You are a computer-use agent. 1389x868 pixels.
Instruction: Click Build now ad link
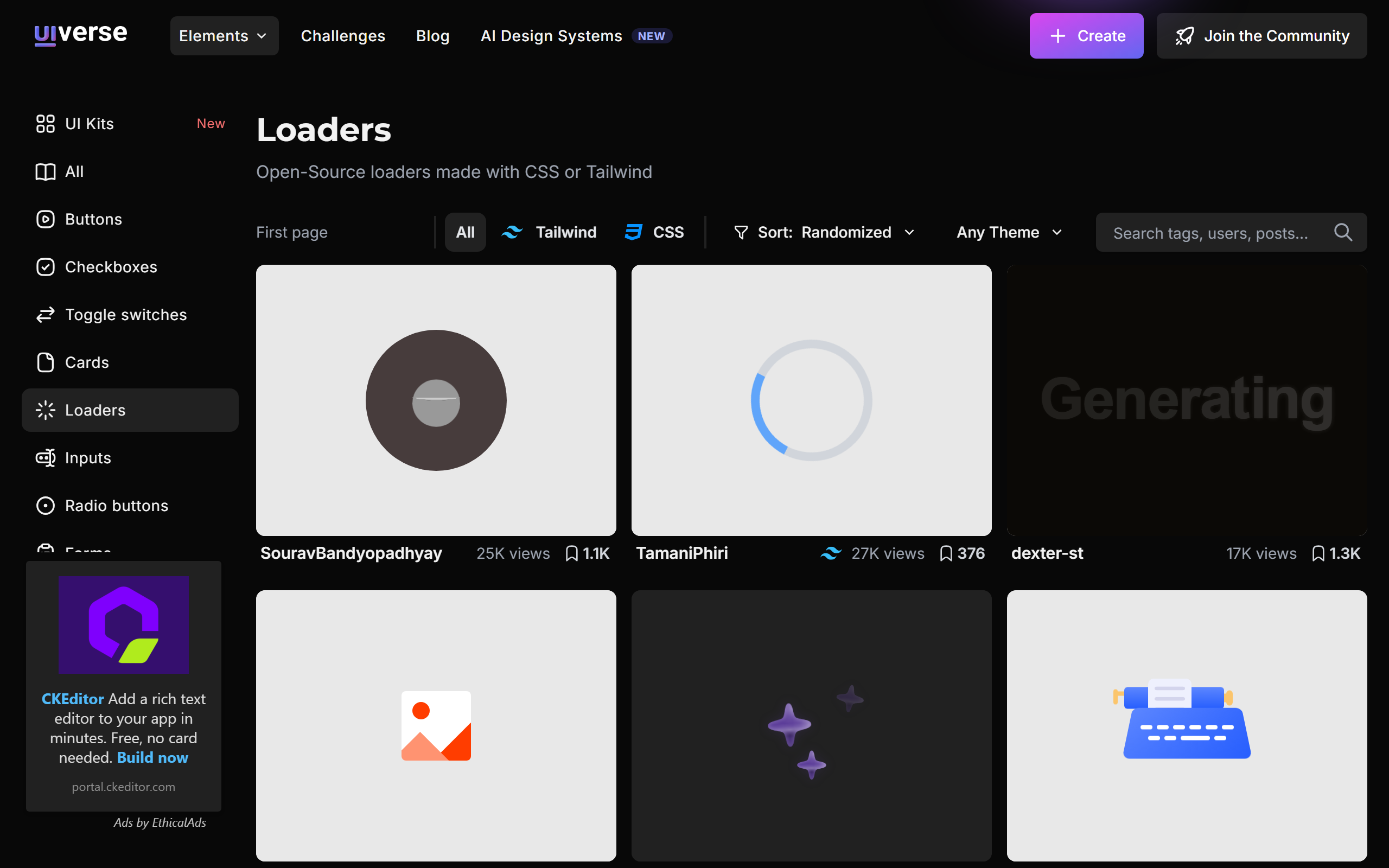(152, 757)
